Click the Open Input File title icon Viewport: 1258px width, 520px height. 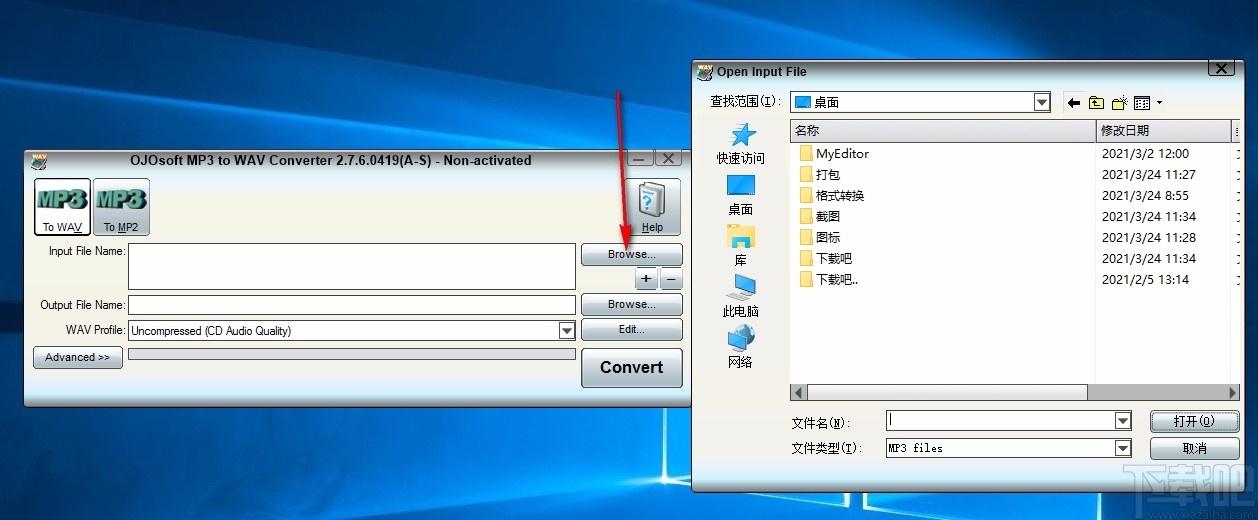coord(705,71)
